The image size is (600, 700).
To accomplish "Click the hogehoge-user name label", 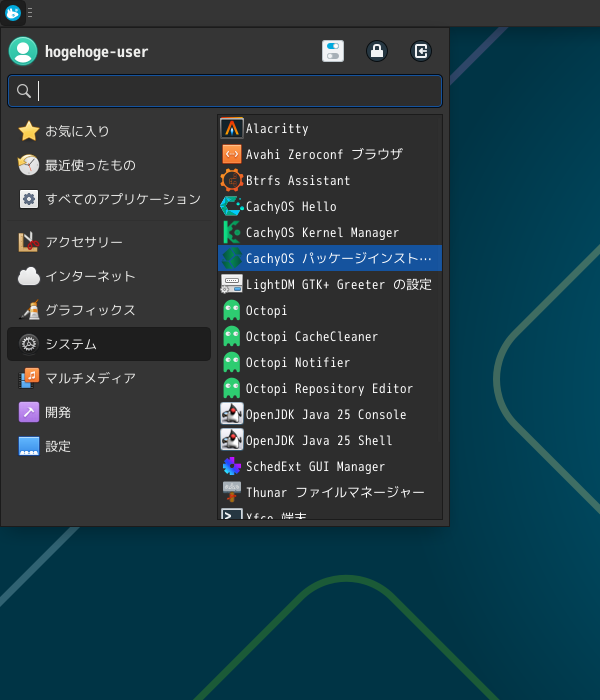I will pos(96,52).
